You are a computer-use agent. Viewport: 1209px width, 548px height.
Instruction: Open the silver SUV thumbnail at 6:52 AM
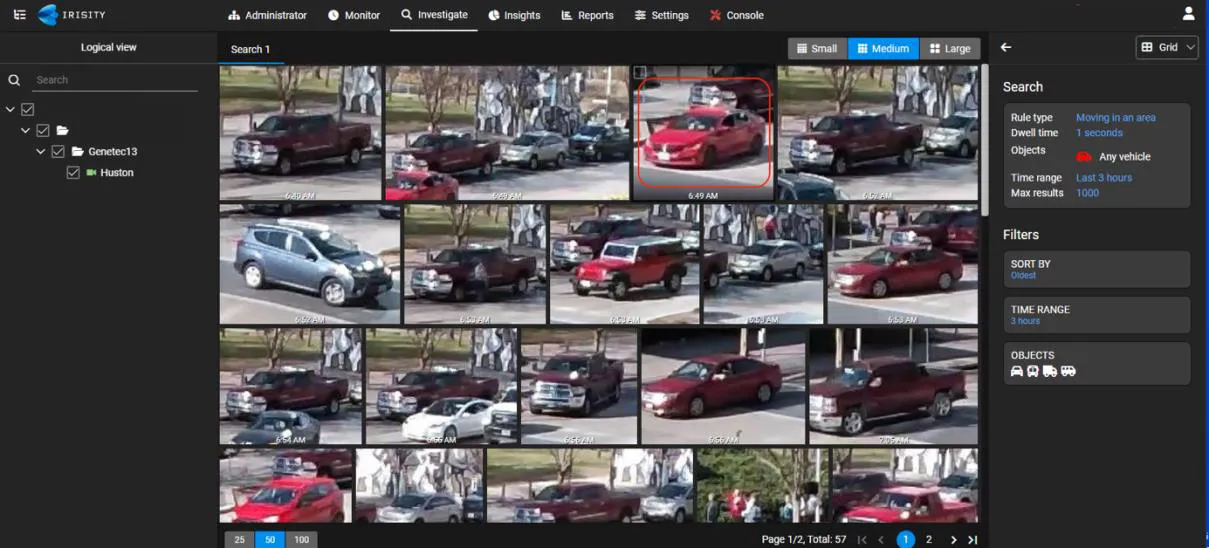[310, 265]
